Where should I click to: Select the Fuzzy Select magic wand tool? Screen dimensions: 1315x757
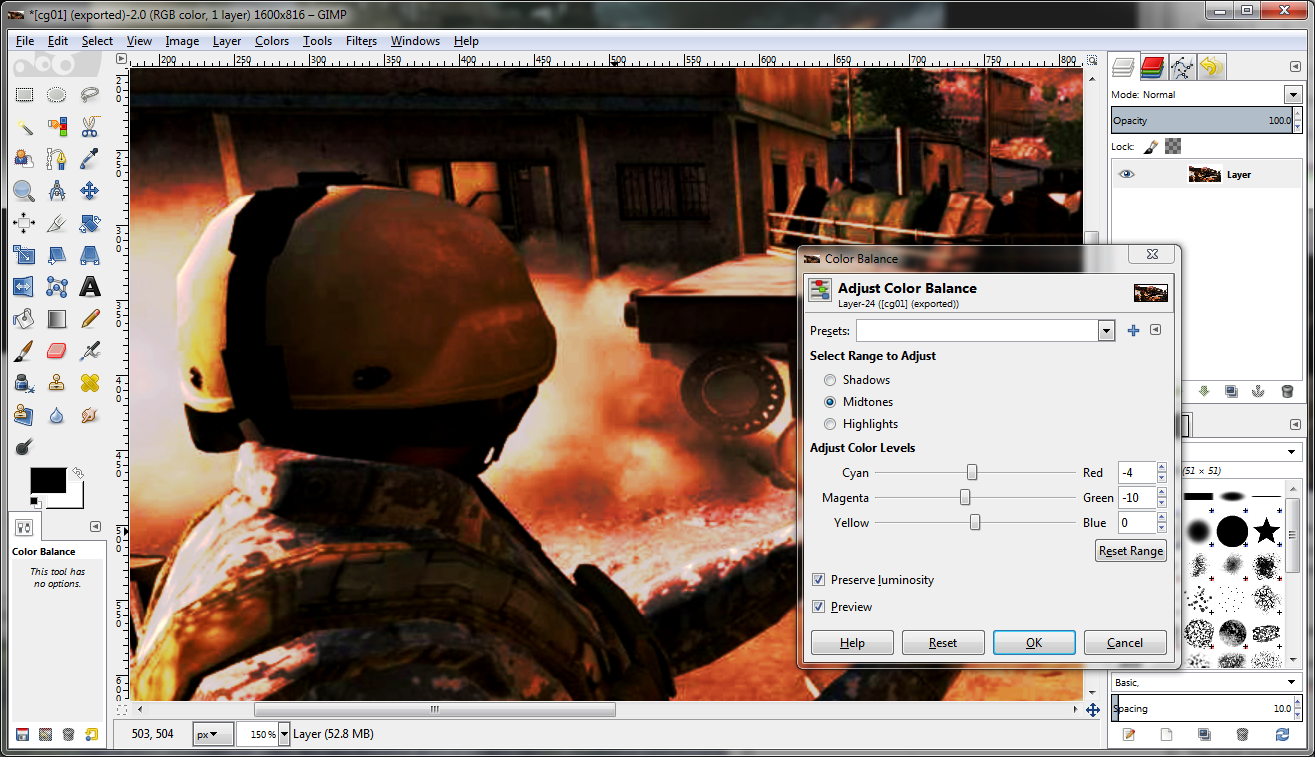24,127
